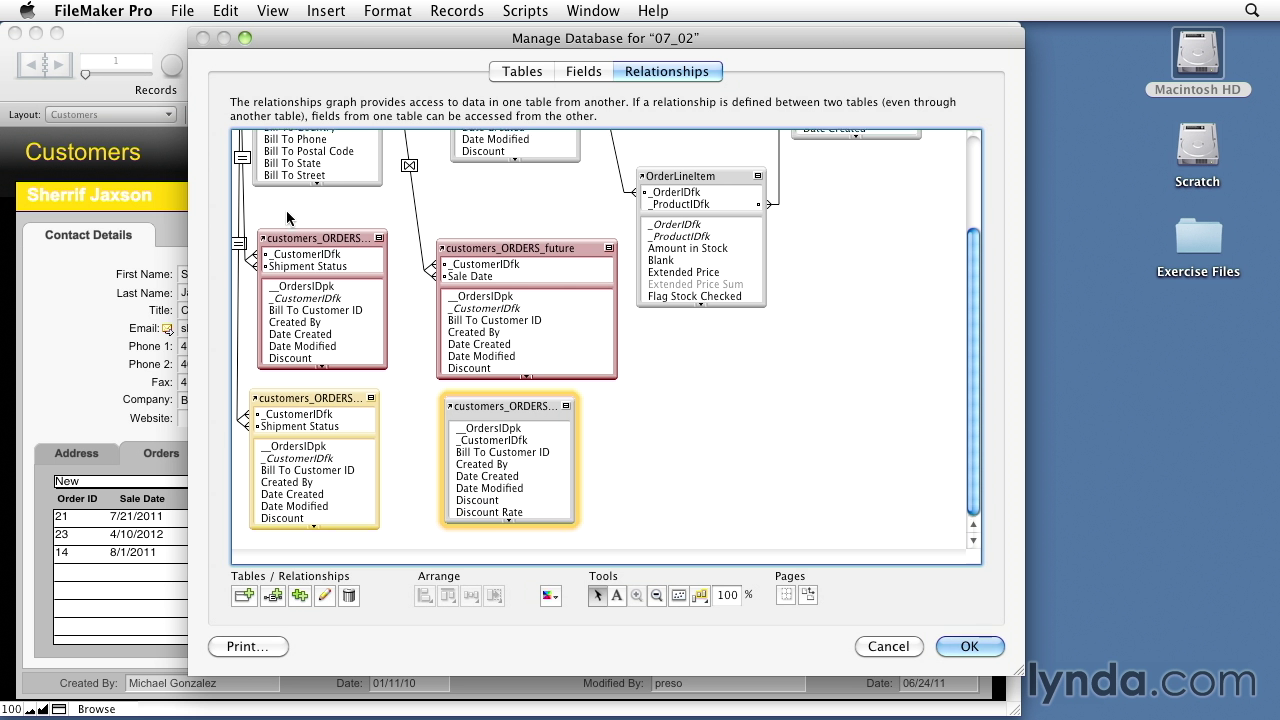Screen dimensions: 1280x720
Task: Click bottom arrow of red customers_ORDERS field list
Action: coord(322,366)
